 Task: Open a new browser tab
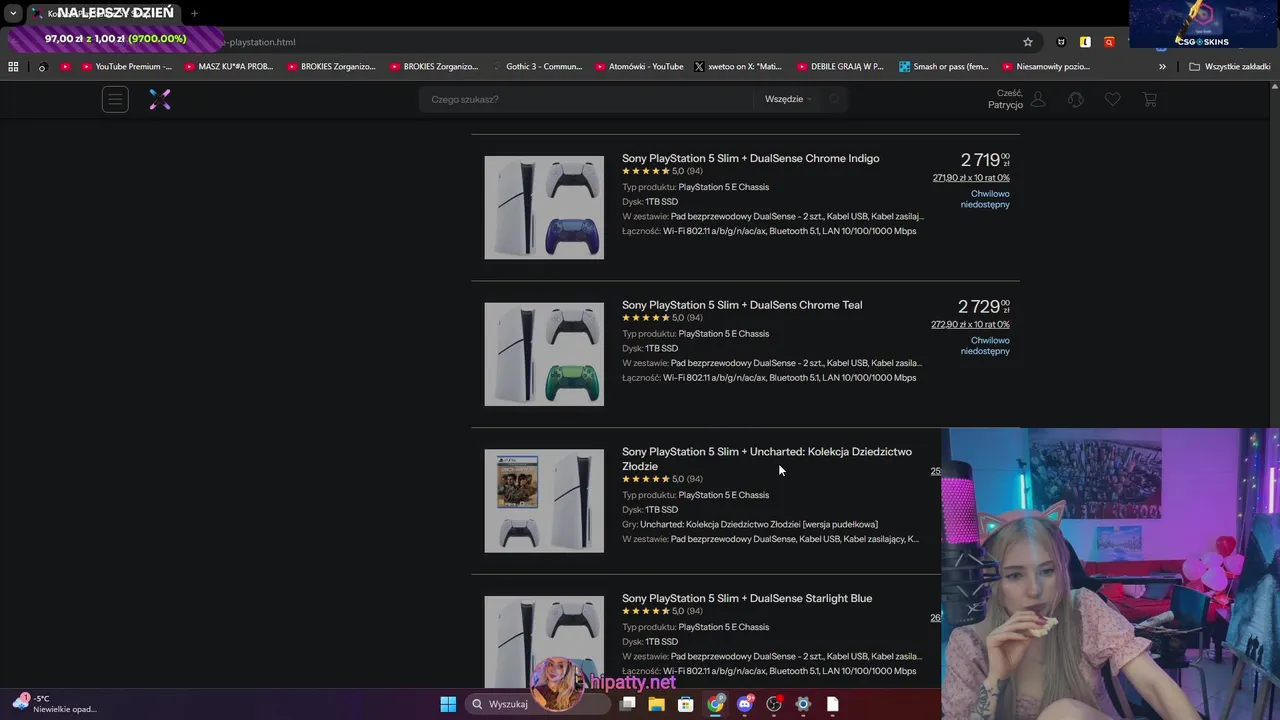pyautogui.click(x=194, y=13)
